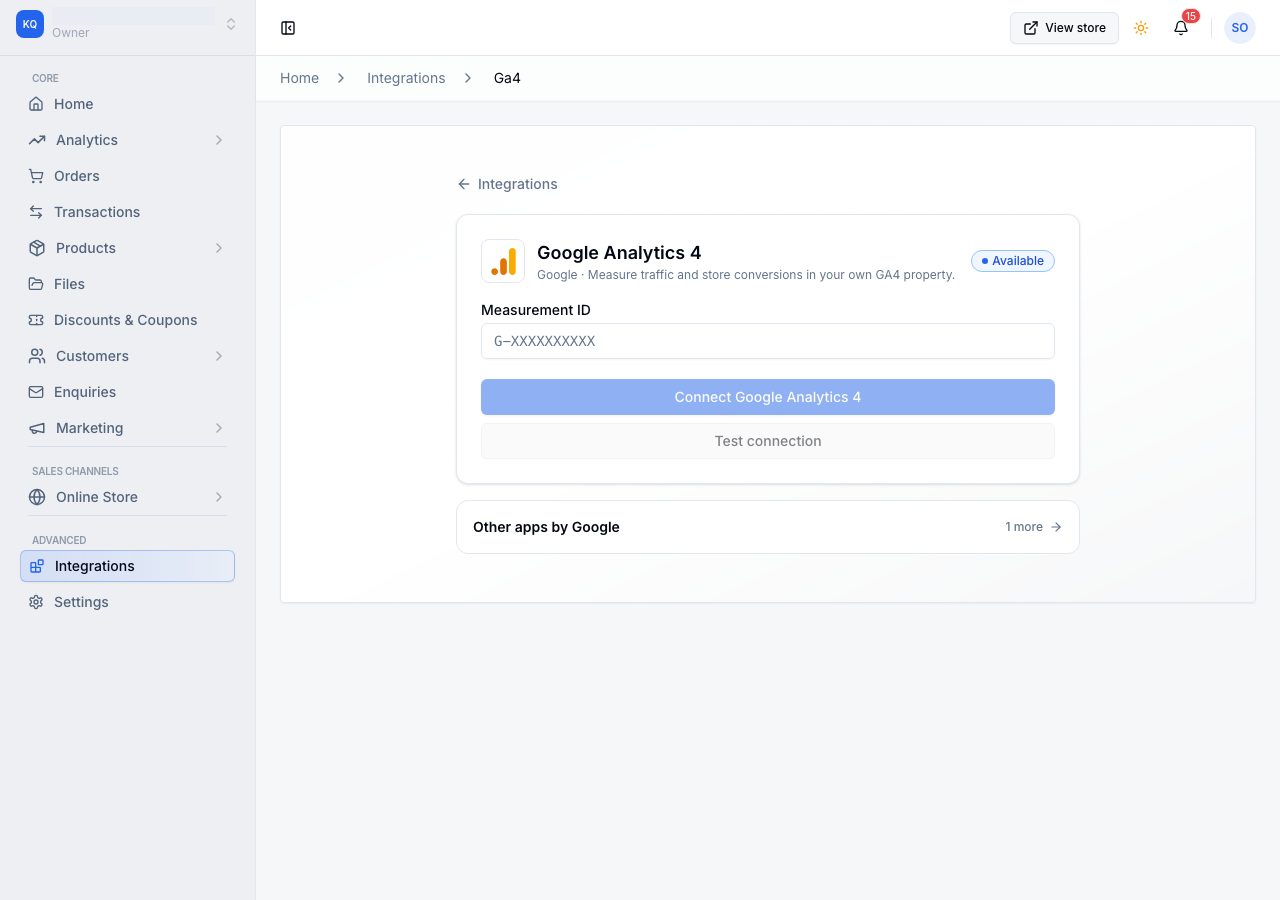This screenshot has width=1280, height=900.
Task: Click the Home house icon in sidebar
Action: (36, 104)
